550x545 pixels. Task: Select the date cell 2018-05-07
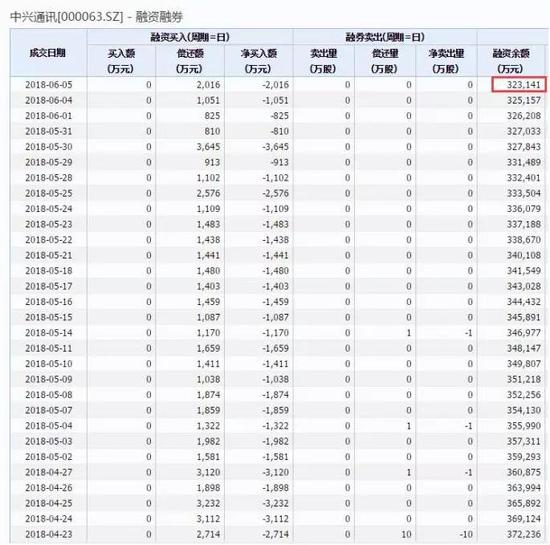point(48,410)
